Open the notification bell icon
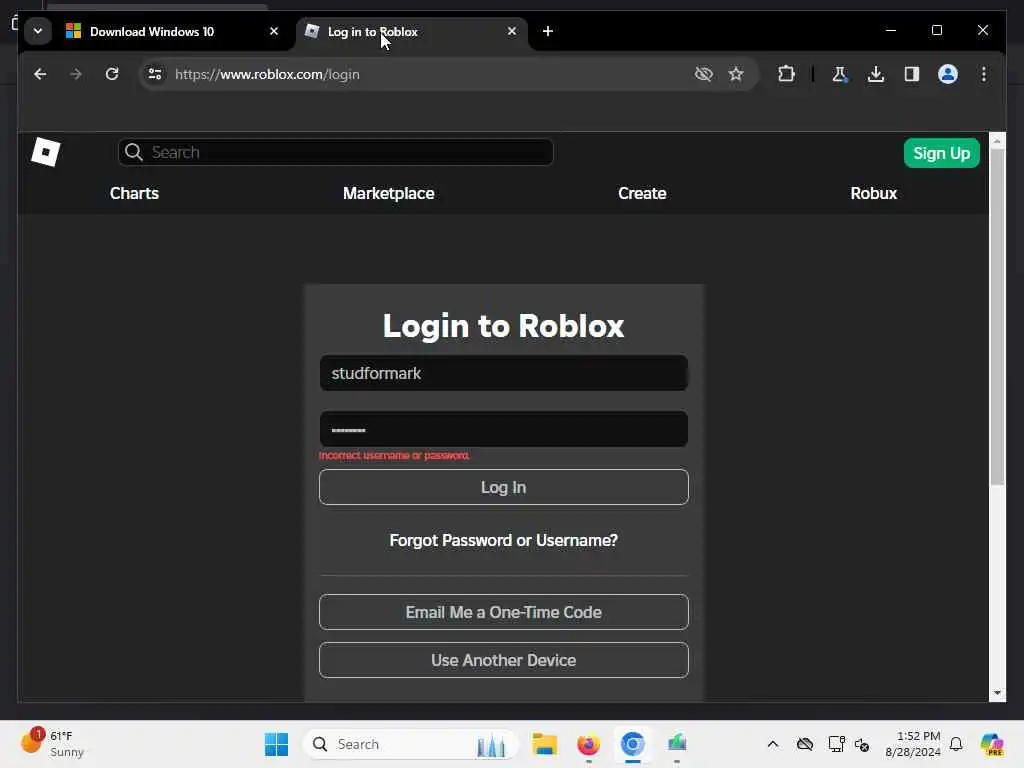This screenshot has height=768, width=1024. (956, 744)
